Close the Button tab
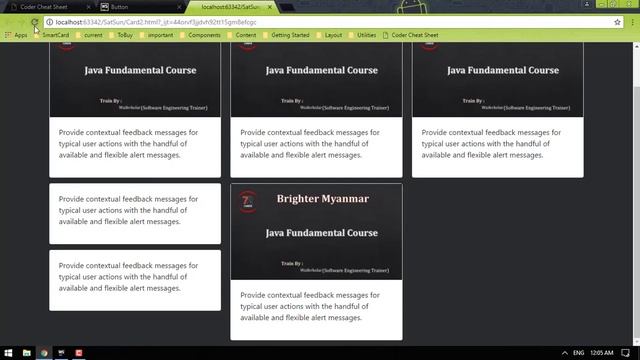 pos(179,7)
